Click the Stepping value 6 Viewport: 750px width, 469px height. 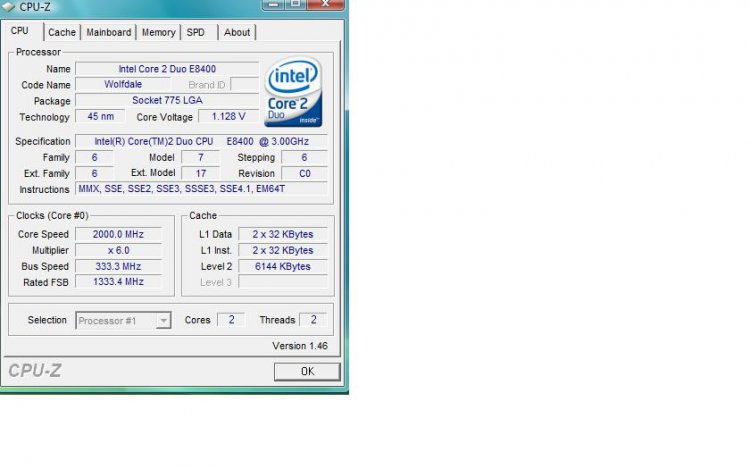pyautogui.click(x=304, y=157)
